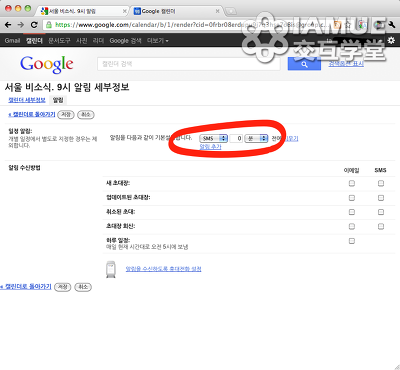Image resolution: width=400 pixels, height=370 pixels.
Task: Click the Google logo
Action: point(47,64)
